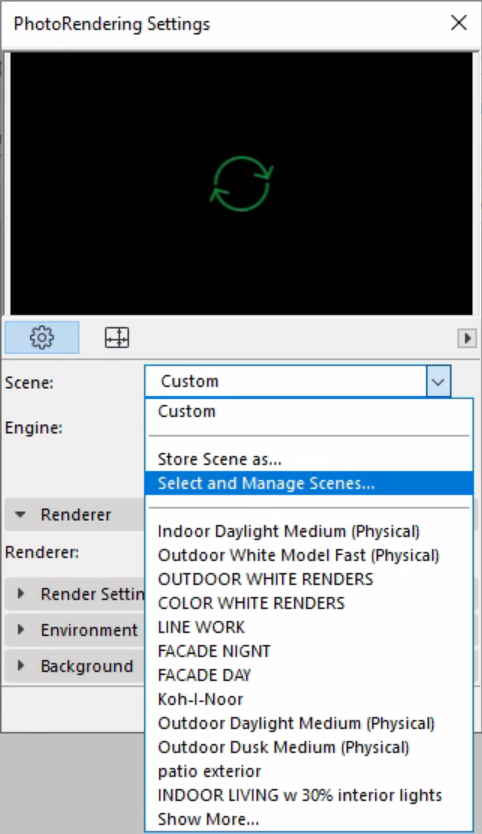The height and width of the screenshot is (834, 482).
Task: Select Custom in the scene list
Action: (309, 411)
